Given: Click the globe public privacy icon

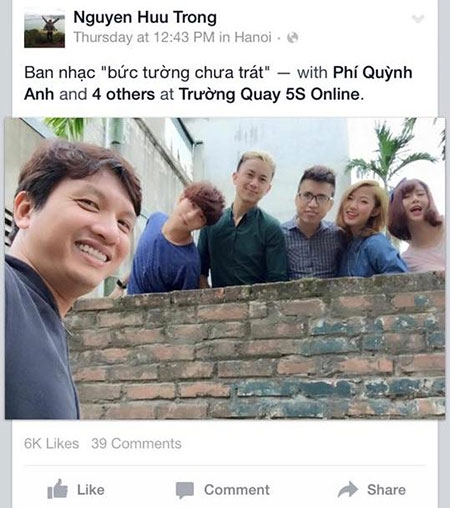Looking at the screenshot, I should pyautogui.click(x=292, y=38).
